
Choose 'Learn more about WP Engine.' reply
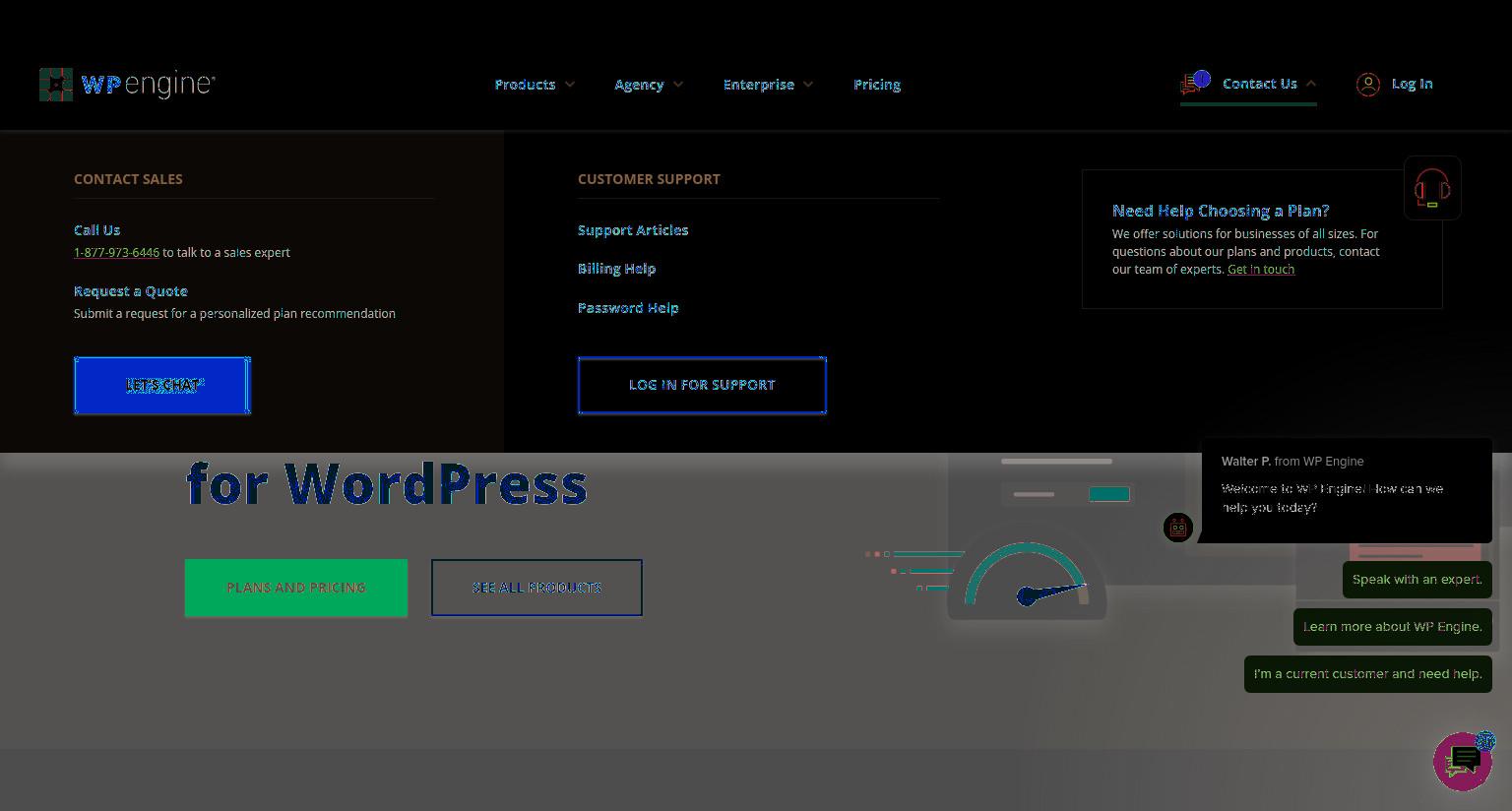[1393, 627]
